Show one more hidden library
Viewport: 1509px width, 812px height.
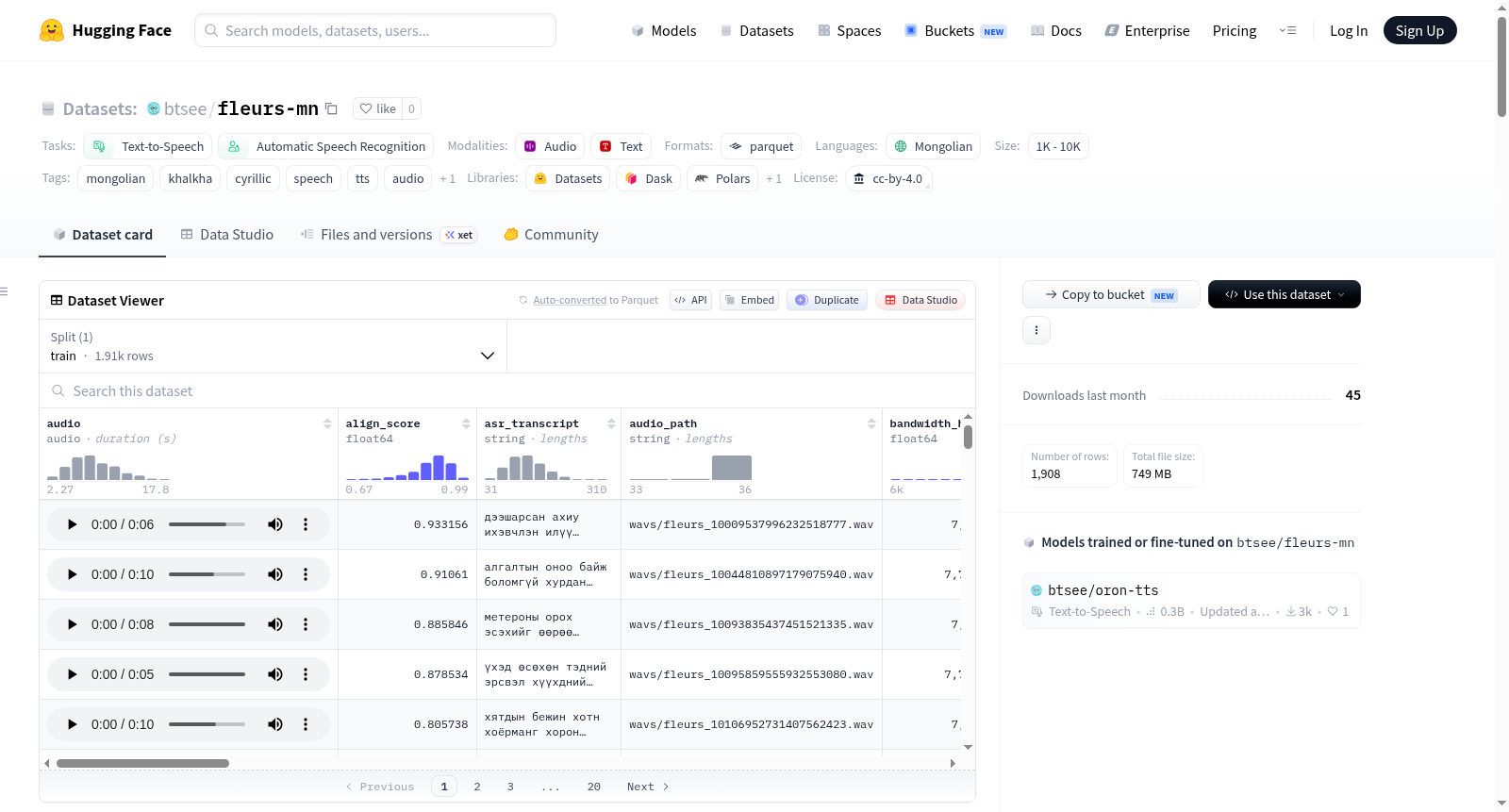pos(773,178)
